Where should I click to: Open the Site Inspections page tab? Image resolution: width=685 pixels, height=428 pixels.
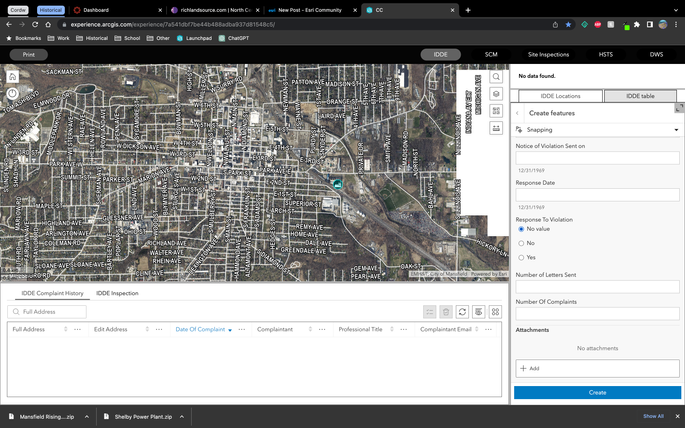point(548,55)
